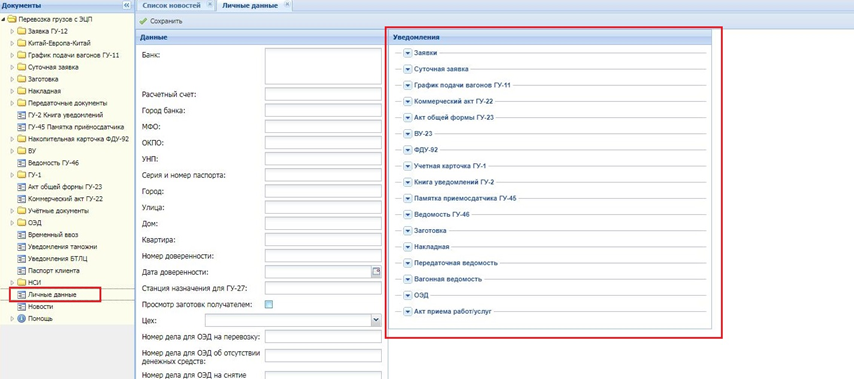Open Личные данные in the sidebar tree

[52, 295]
